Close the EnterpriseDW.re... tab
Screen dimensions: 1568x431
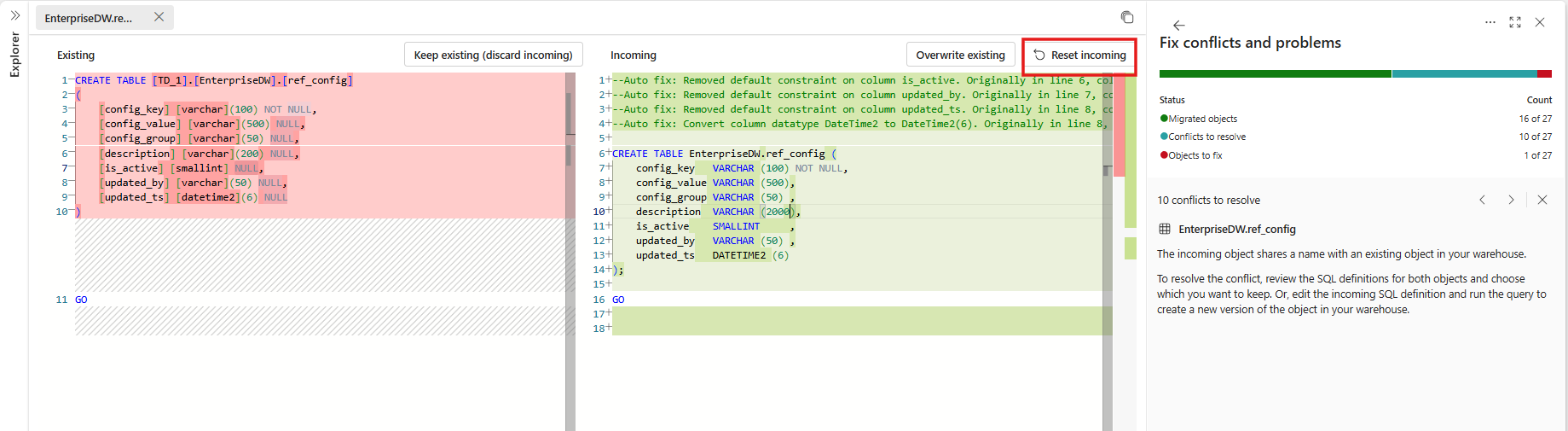pos(159,17)
